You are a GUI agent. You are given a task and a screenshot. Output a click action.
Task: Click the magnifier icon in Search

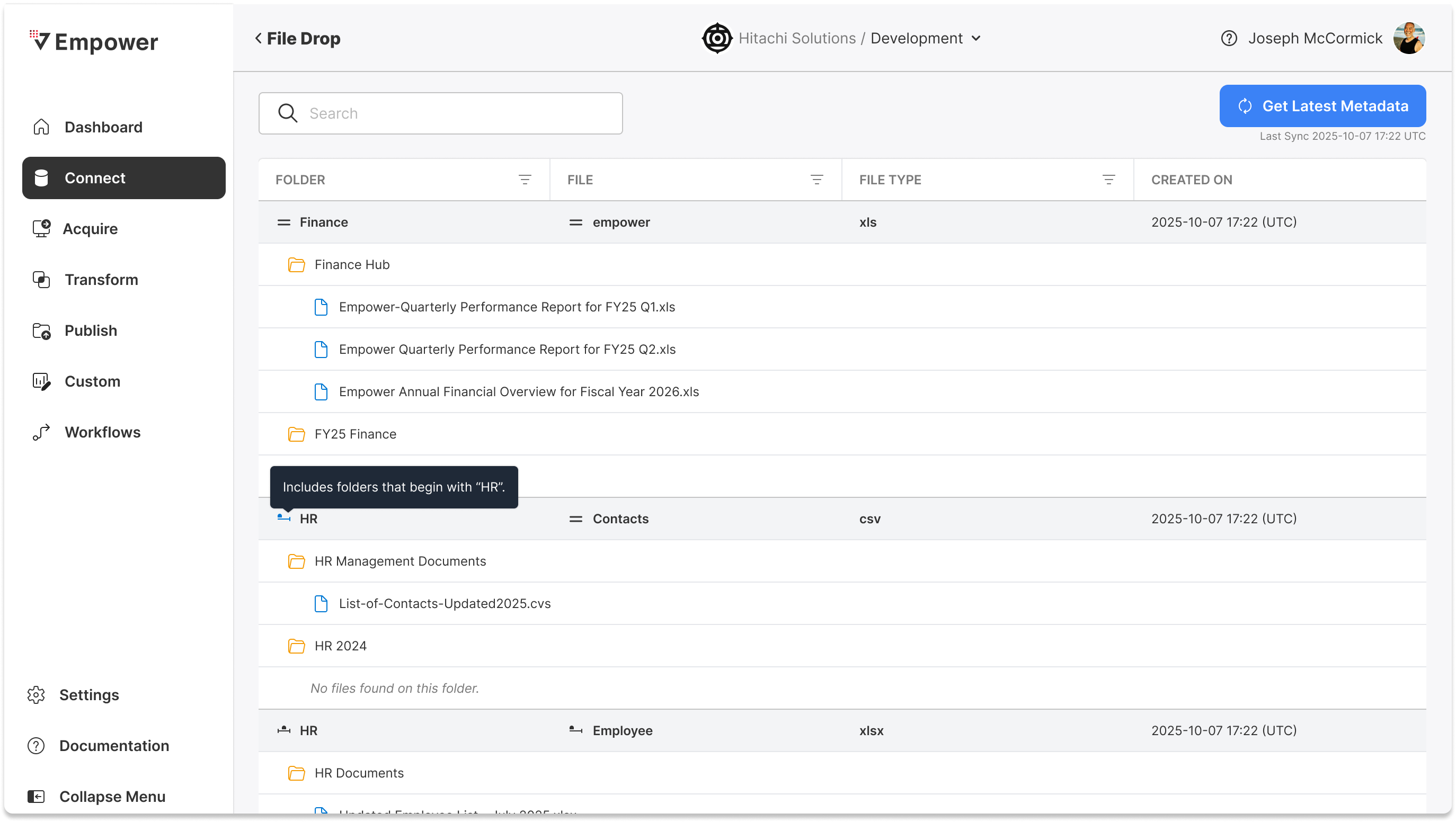tap(288, 113)
